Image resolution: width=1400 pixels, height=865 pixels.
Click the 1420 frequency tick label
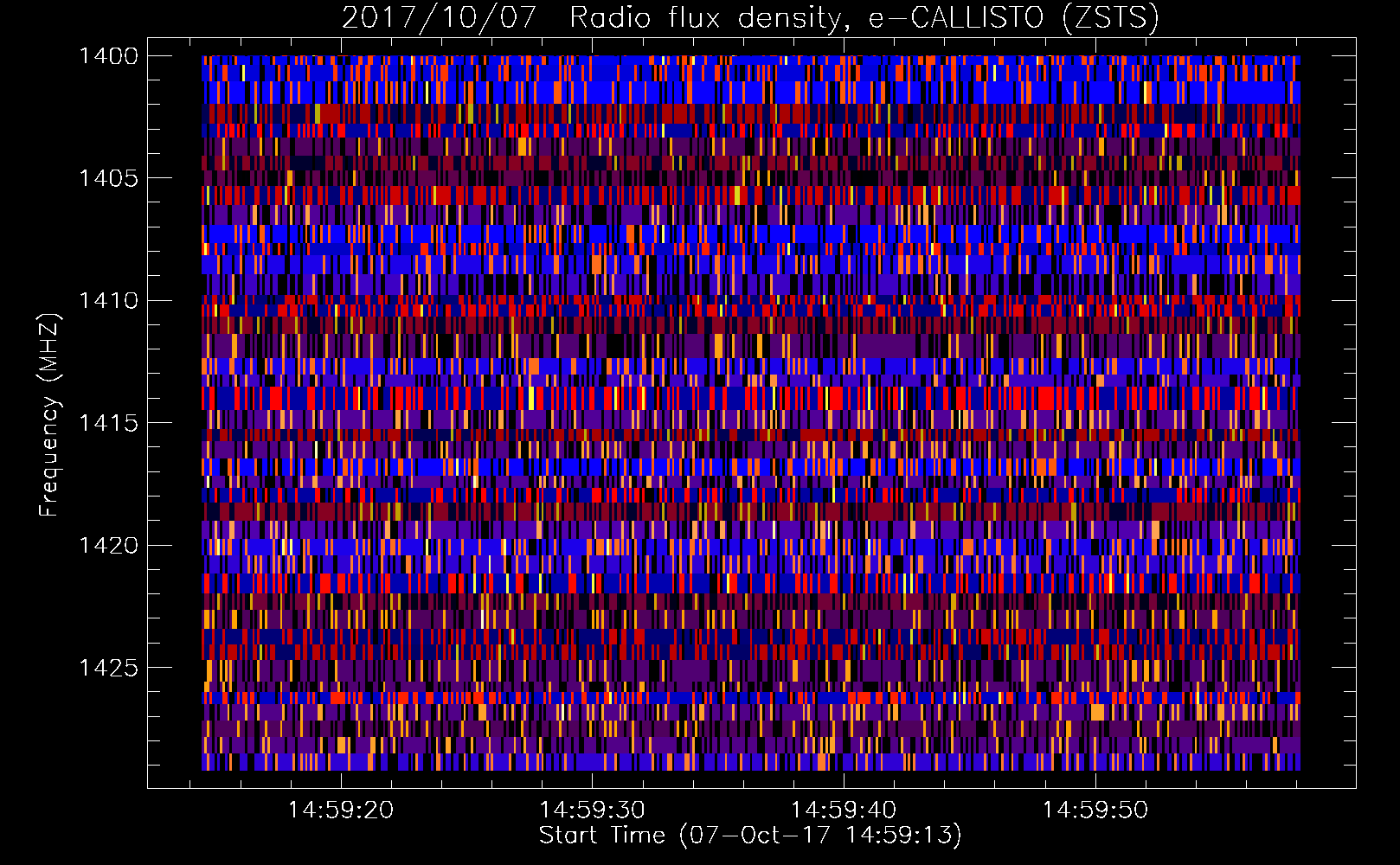(108, 546)
